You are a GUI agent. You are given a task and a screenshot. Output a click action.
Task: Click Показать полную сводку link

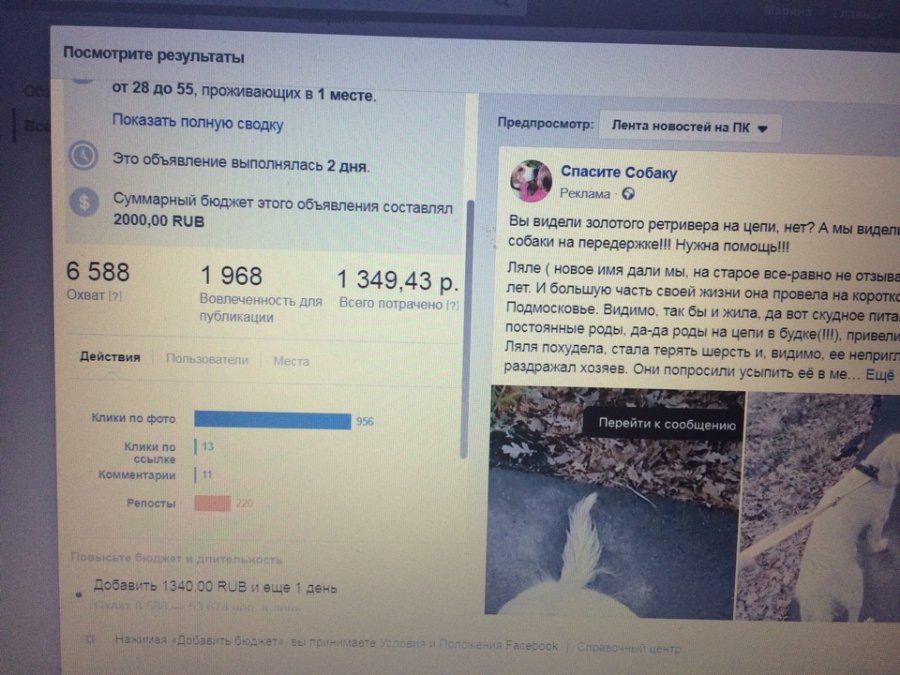pyautogui.click(x=198, y=122)
